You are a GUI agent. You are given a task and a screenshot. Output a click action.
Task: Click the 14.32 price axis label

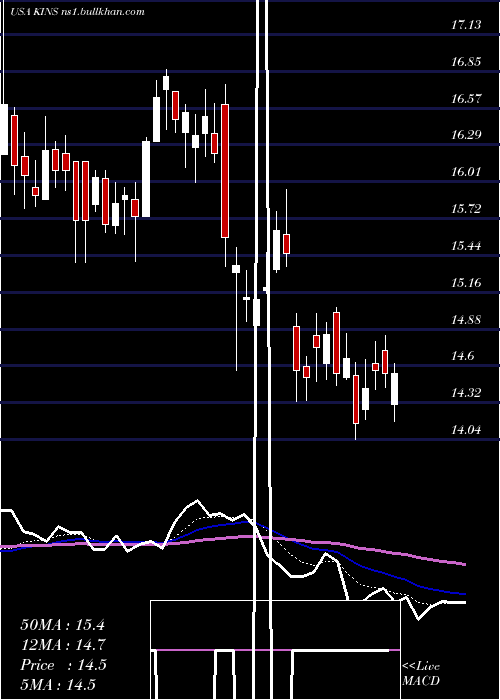tap(466, 393)
